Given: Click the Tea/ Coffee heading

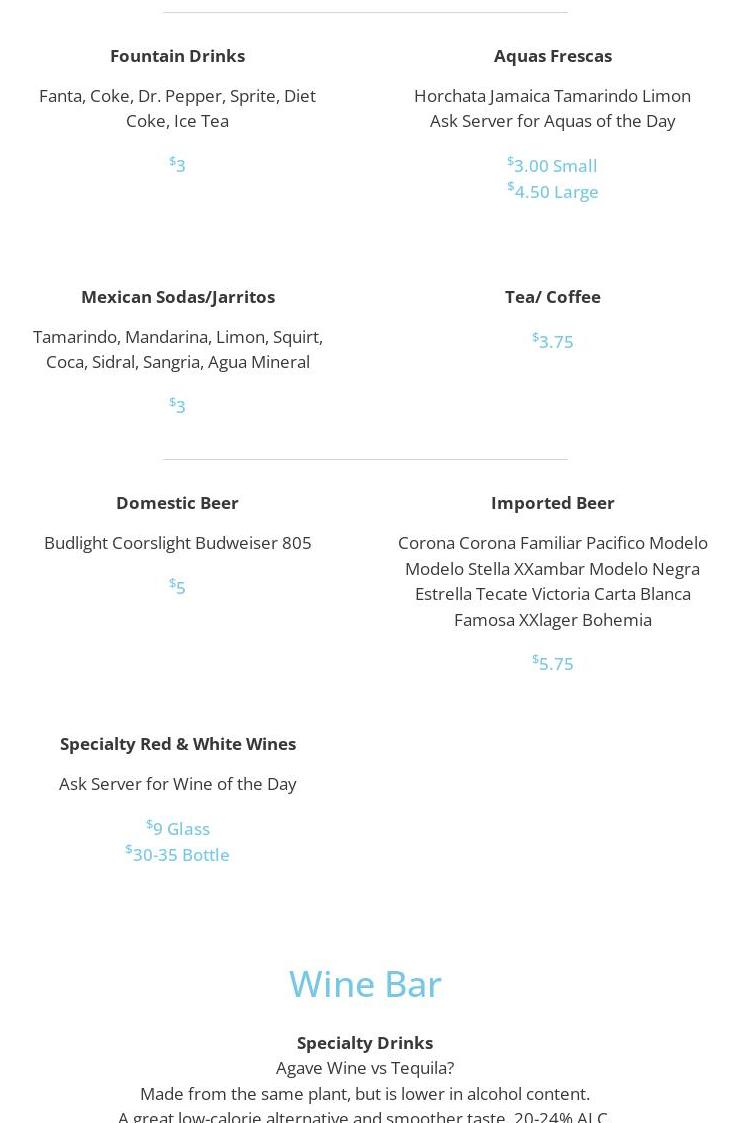Looking at the screenshot, I should 552,297.
